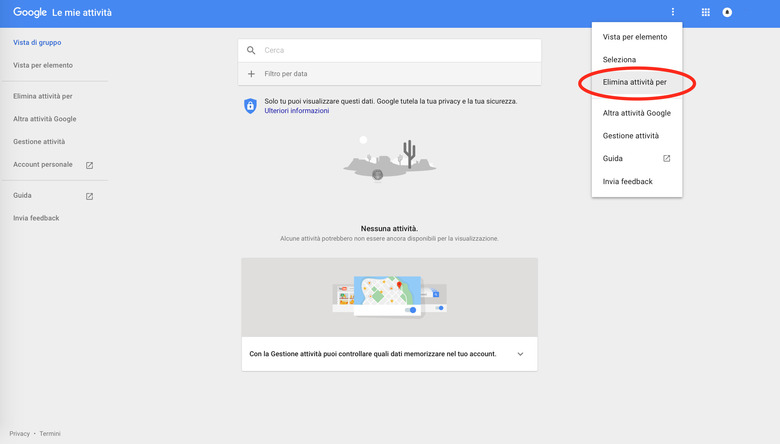Image resolution: width=780 pixels, height=444 pixels.
Task: Click the plus icon beside Filtro per data
Action: [x=251, y=74]
